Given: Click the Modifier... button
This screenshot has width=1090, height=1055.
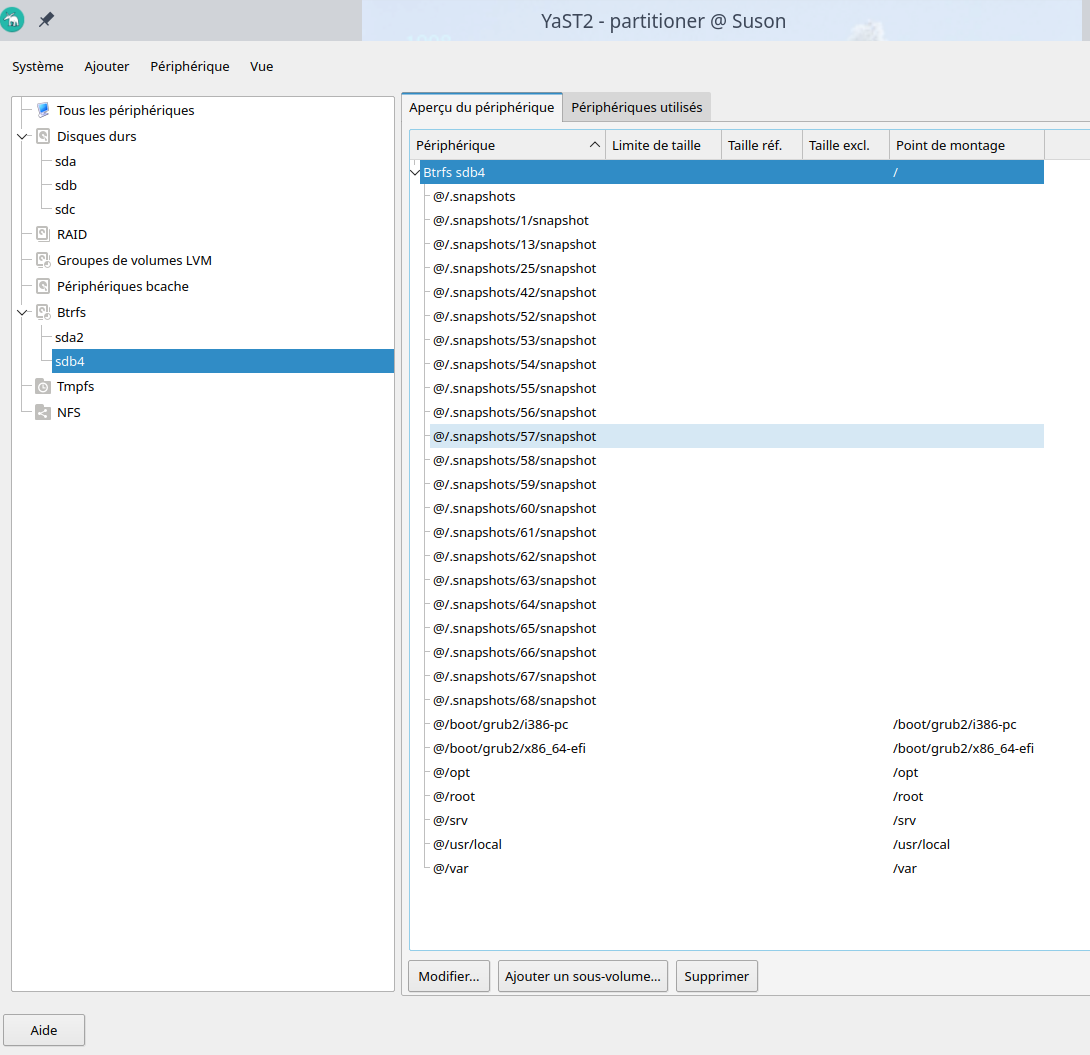Looking at the screenshot, I should tap(449, 976).
